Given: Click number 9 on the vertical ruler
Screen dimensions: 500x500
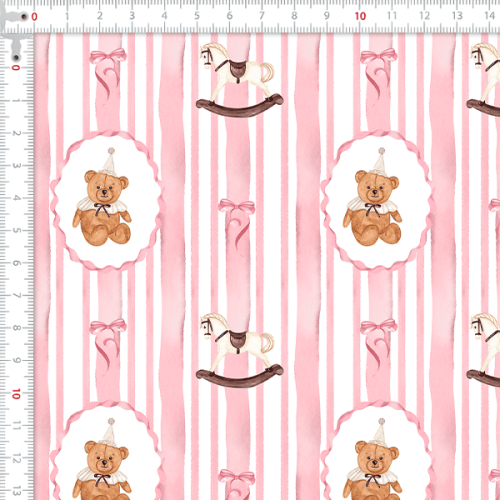Looking at the screenshot, I should [16, 360].
